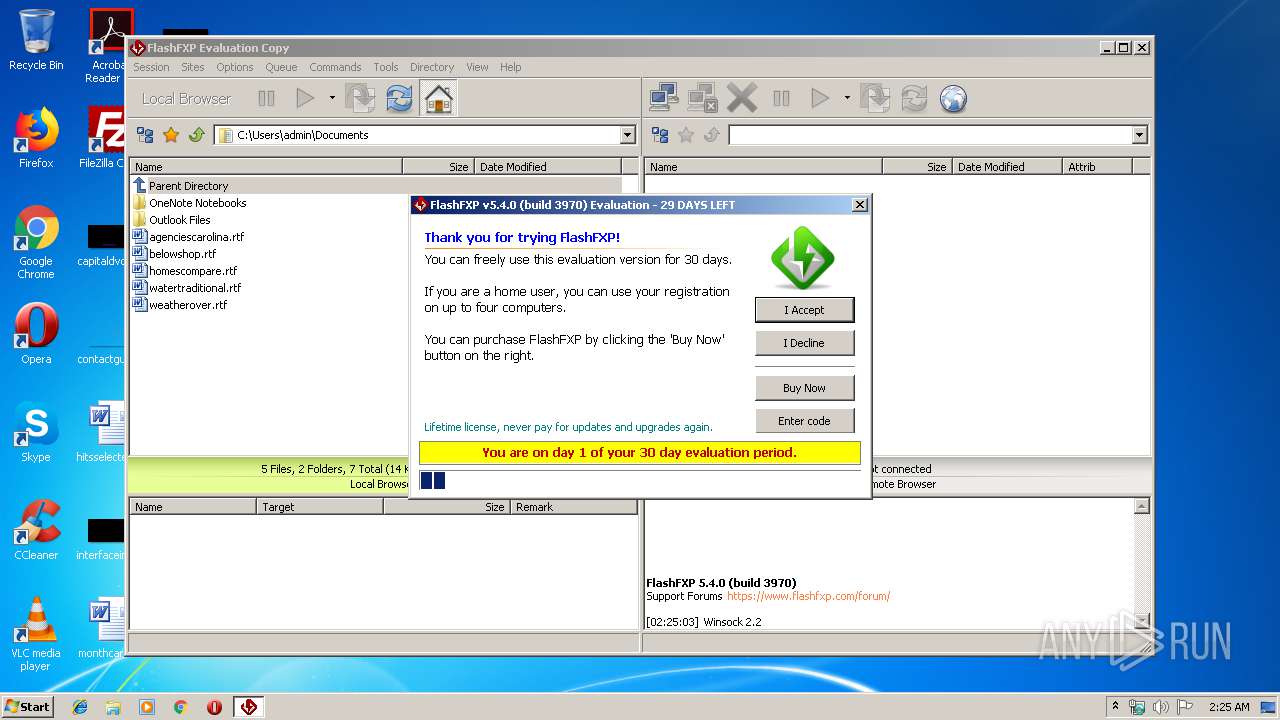Open the remote play dropdown arrow
The image size is (1280, 720).
point(847,98)
